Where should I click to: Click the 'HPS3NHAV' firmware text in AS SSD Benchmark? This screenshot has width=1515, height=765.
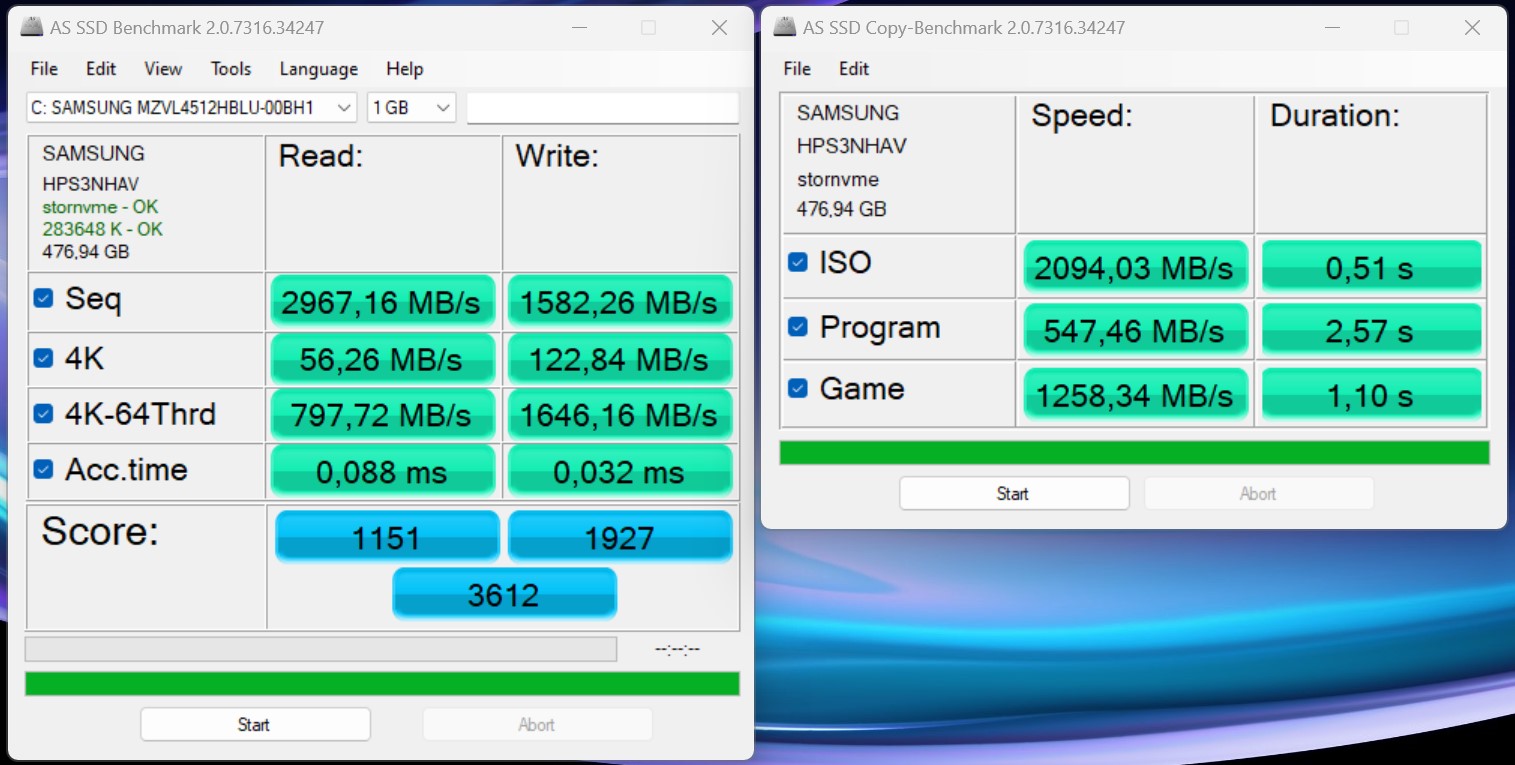90,184
